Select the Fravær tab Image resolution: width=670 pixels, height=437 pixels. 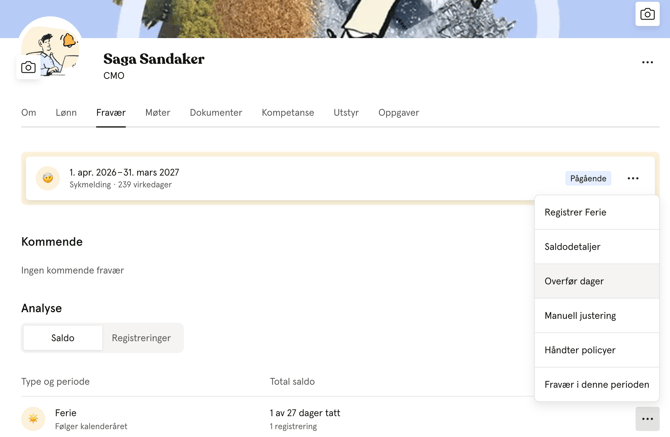[x=111, y=113]
